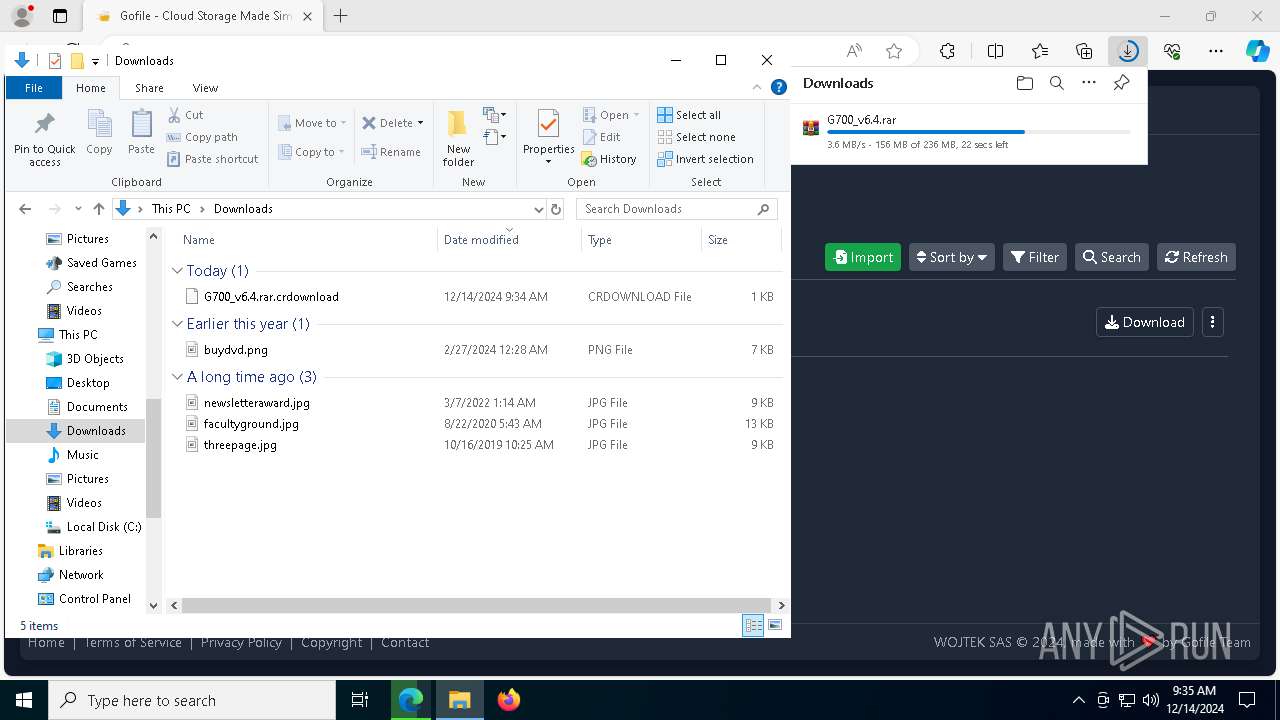Create a New folder
The width and height of the screenshot is (1280, 720).
[458, 137]
